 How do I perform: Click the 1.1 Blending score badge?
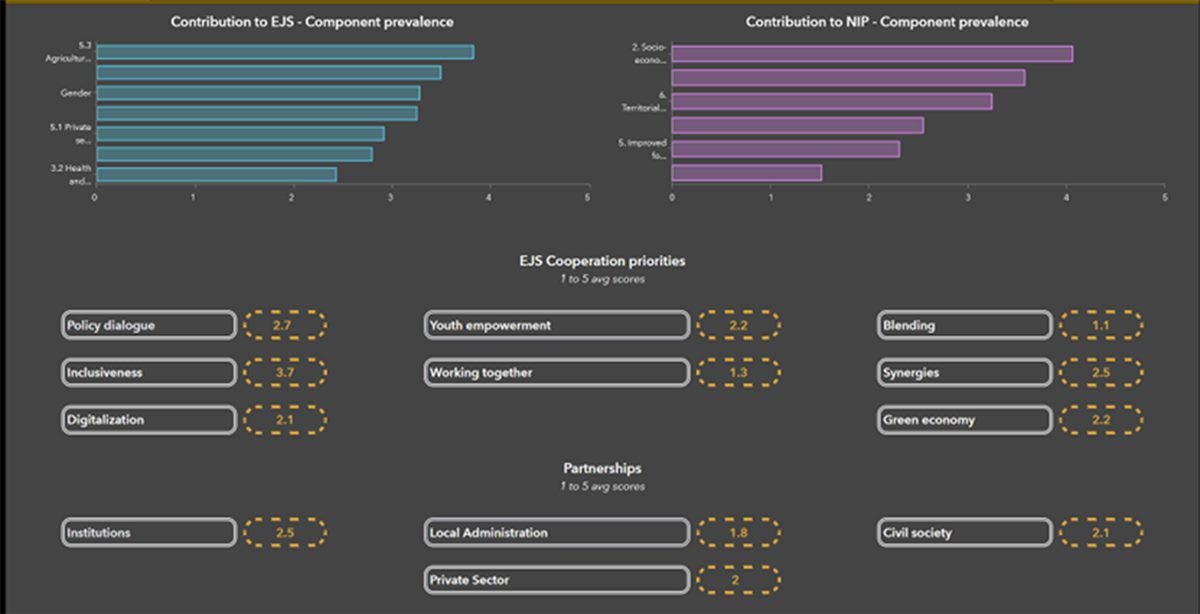(1101, 325)
